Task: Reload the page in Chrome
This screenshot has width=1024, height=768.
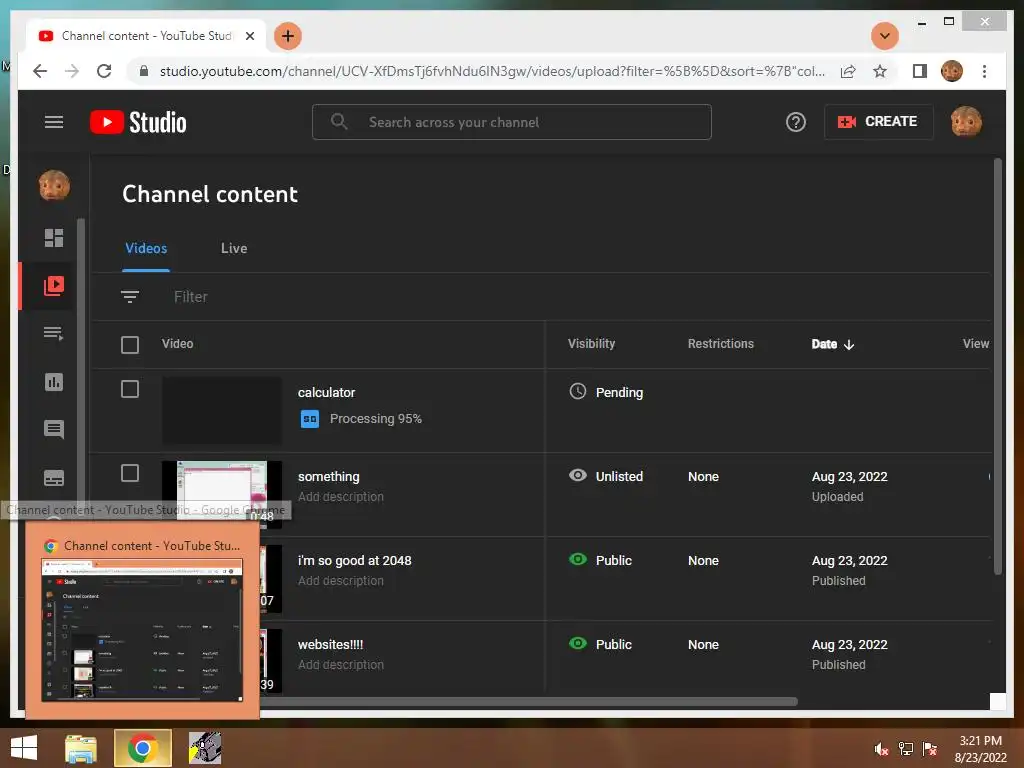Action: coord(104,71)
